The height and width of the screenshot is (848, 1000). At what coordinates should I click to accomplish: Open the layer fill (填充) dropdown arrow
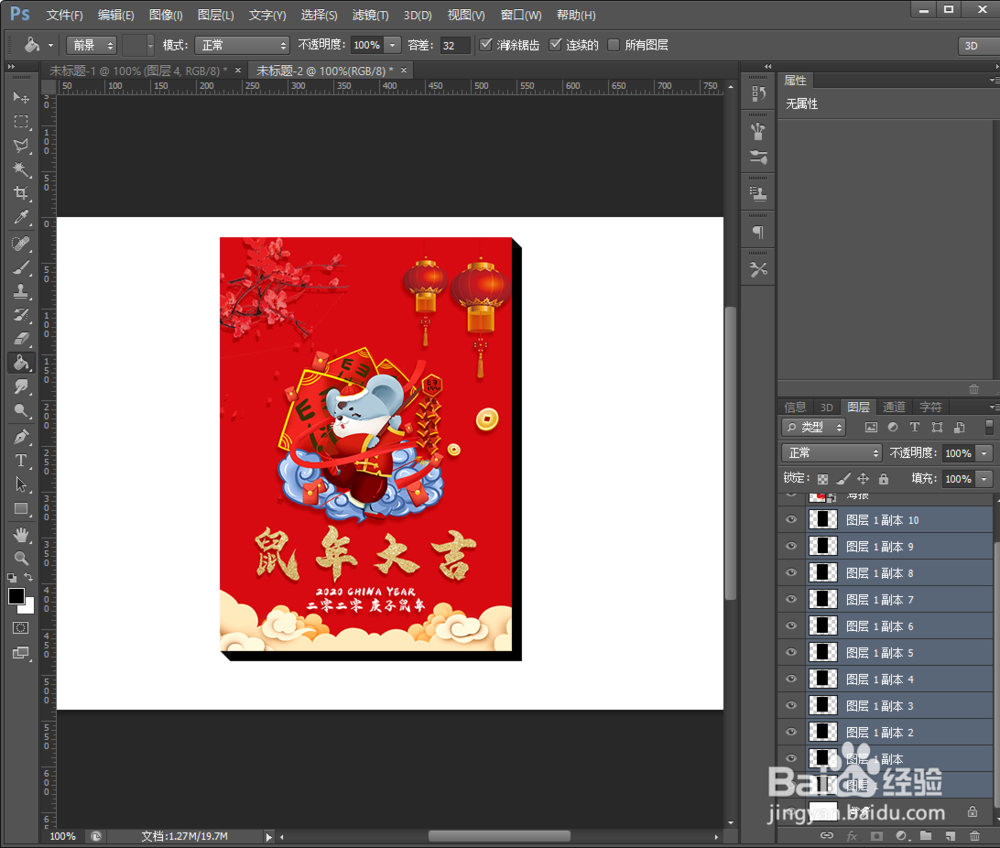tap(985, 479)
